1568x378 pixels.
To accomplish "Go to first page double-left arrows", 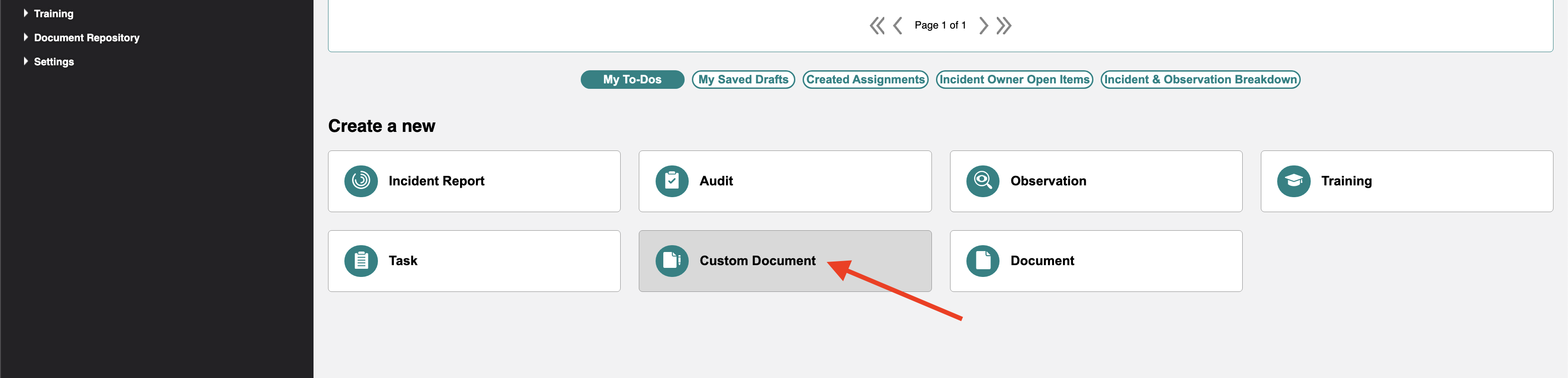I will pos(877,25).
